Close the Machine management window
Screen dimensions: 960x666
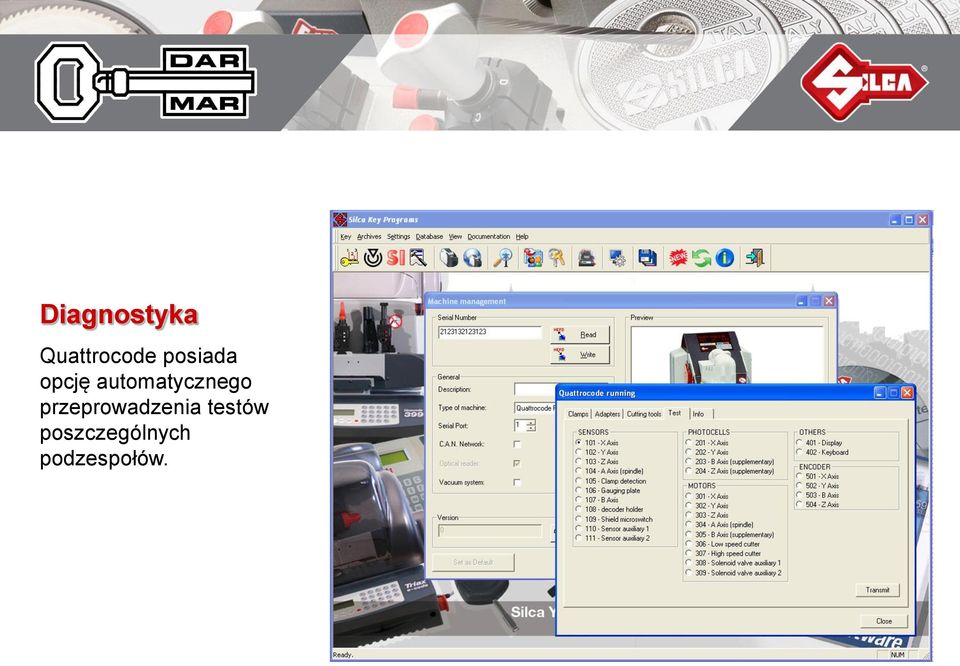click(x=829, y=301)
